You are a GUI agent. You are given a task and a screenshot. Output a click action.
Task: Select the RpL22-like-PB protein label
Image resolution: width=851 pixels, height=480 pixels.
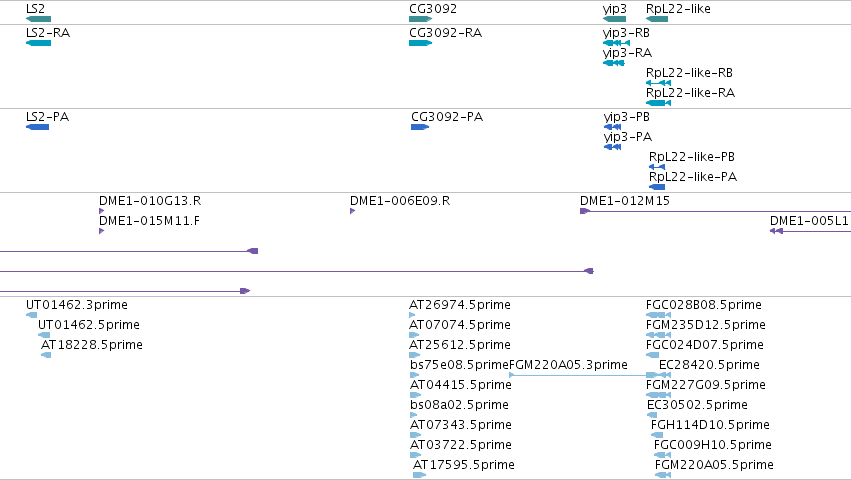tap(692, 157)
